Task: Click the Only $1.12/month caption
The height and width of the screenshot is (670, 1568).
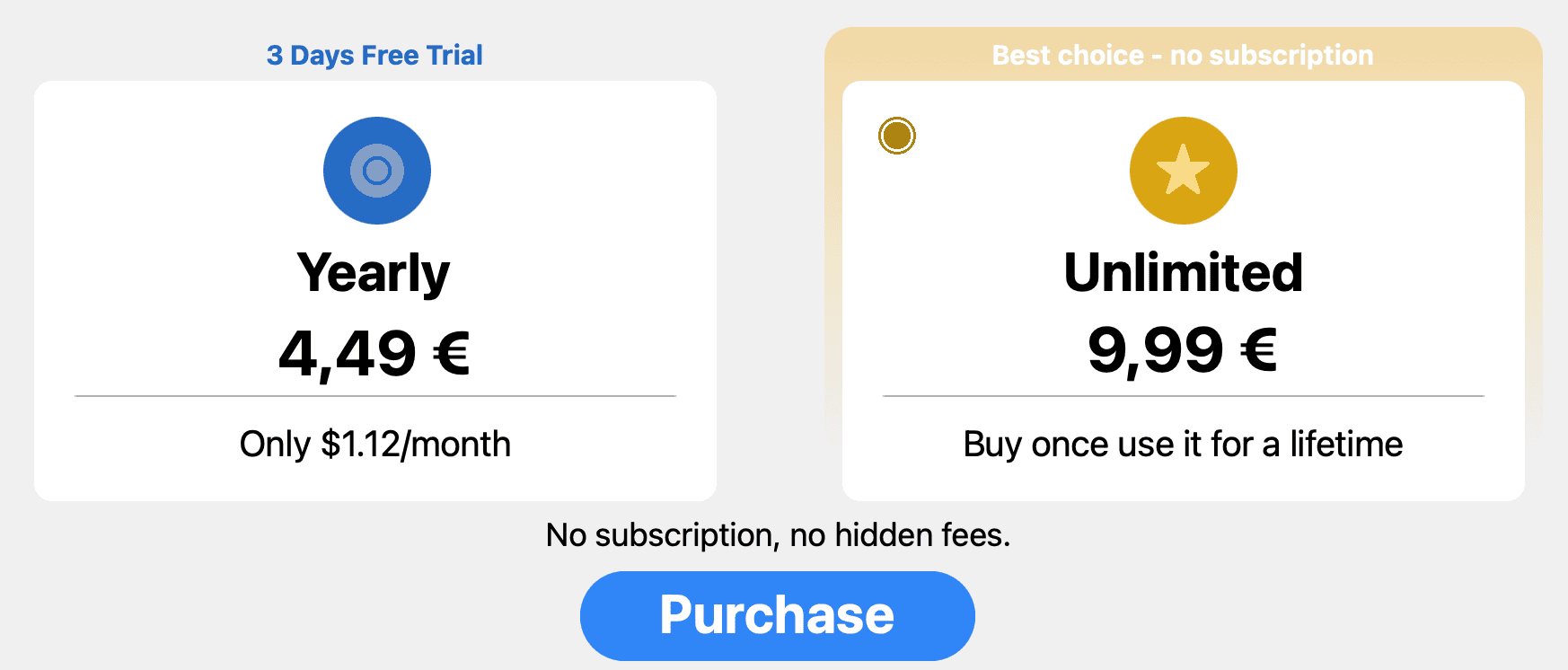Action: (374, 444)
